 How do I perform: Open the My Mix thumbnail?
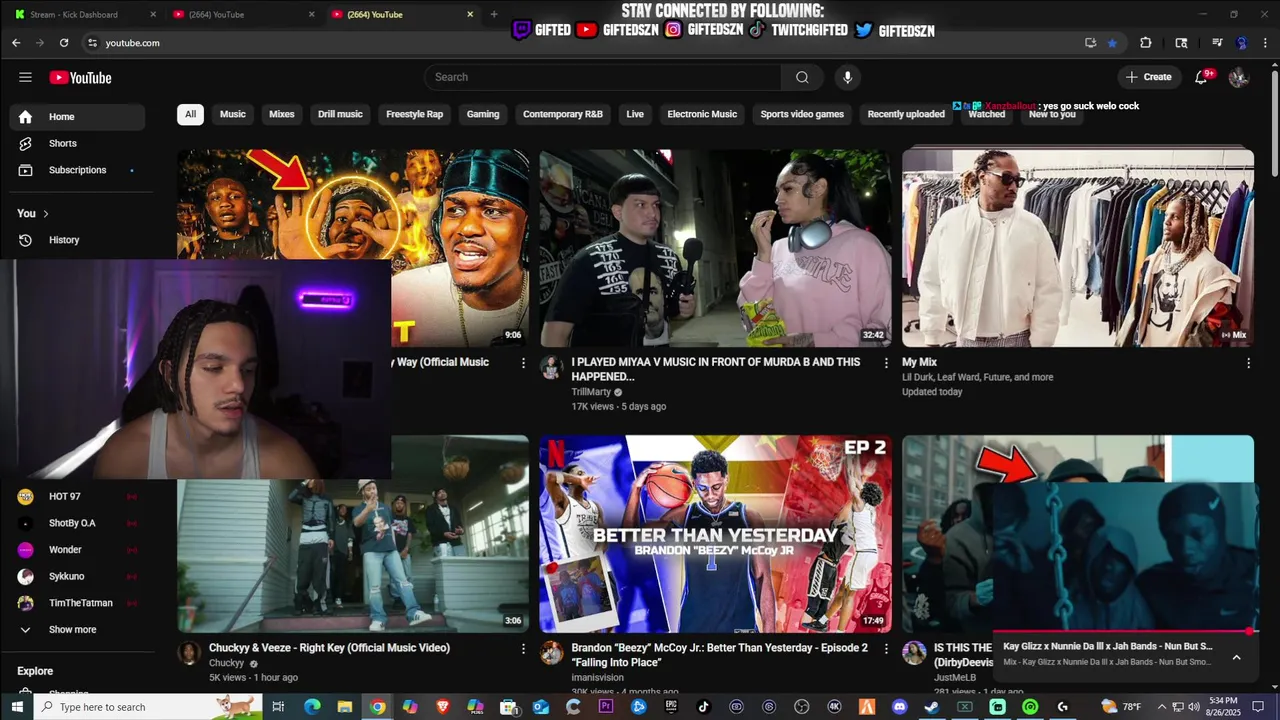[x=1078, y=248]
